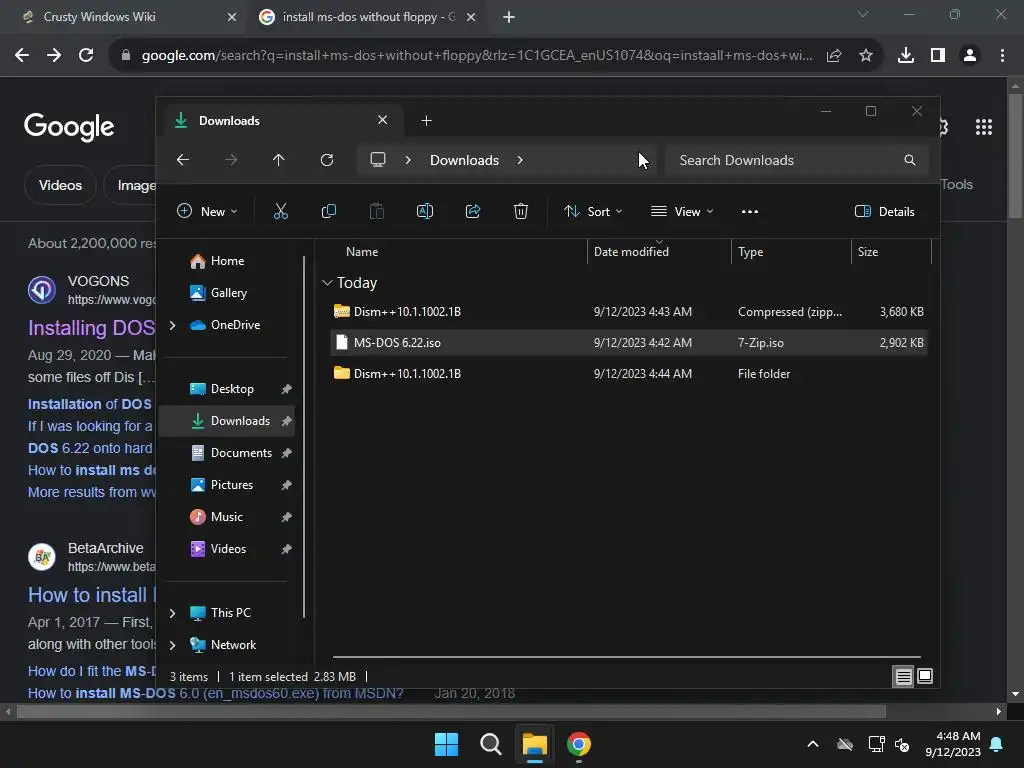Show hidden system tray icons
Viewport: 1024px width, 768px height.
pos(813,744)
